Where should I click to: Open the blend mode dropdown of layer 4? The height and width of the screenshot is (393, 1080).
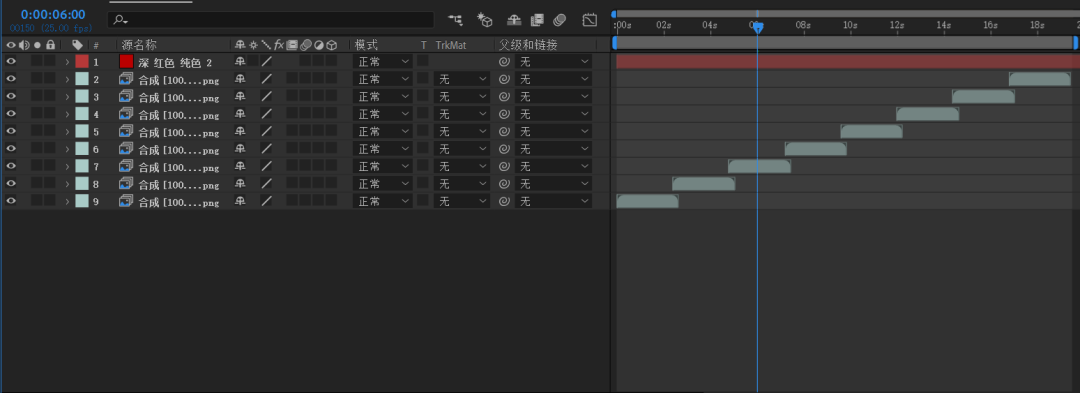tap(382, 114)
